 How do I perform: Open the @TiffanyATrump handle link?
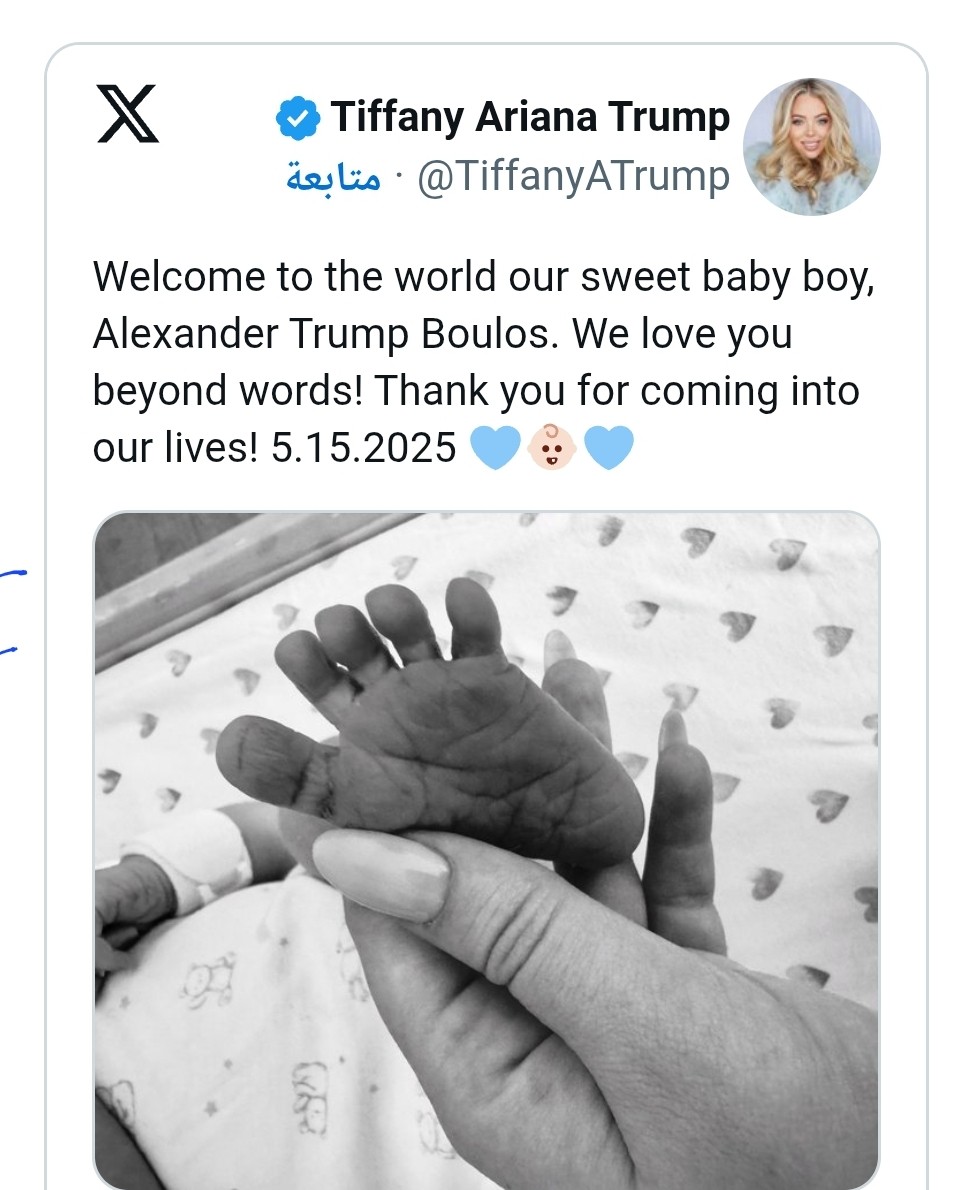(x=573, y=177)
